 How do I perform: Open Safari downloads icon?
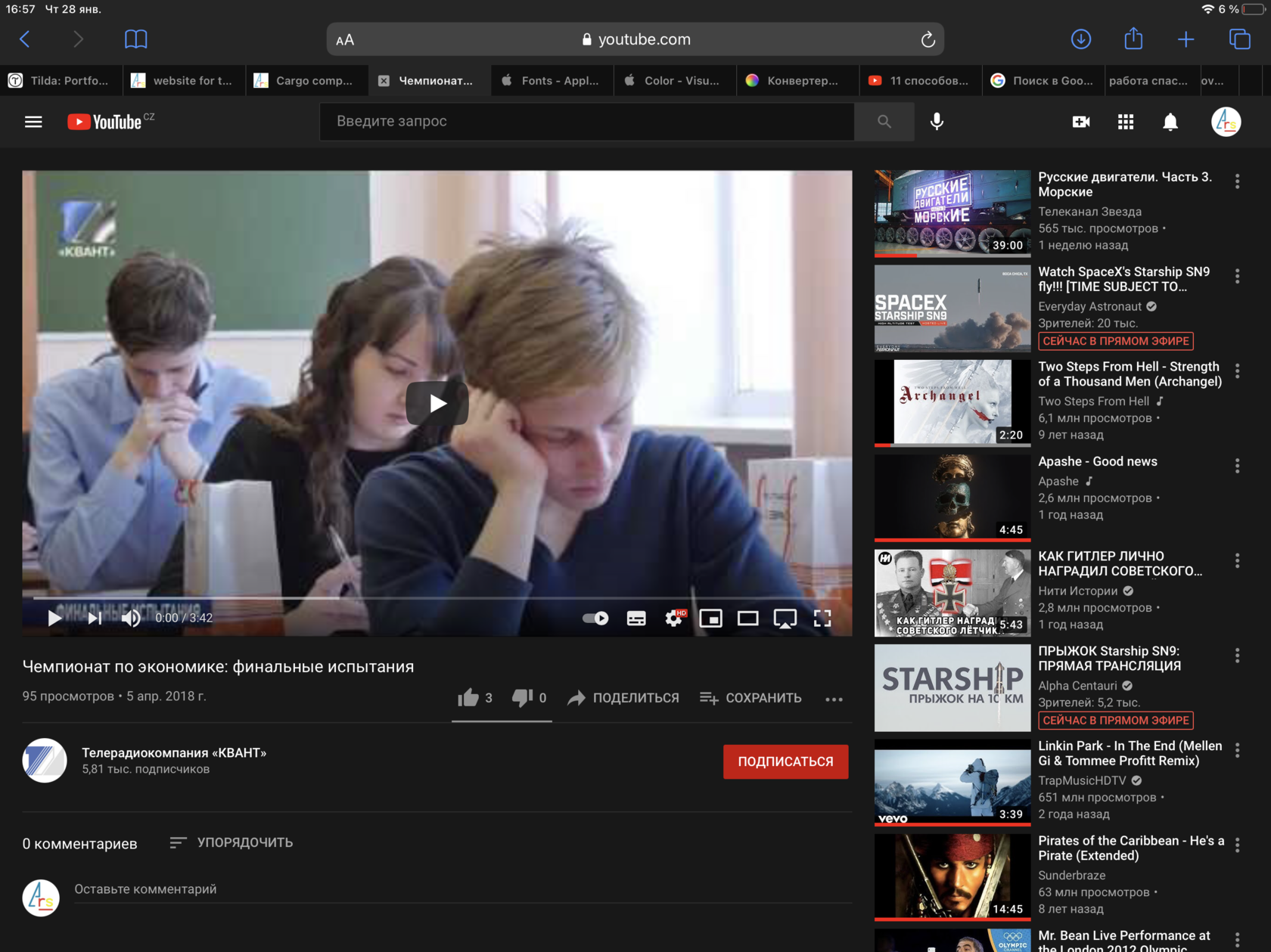pyautogui.click(x=1081, y=39)
